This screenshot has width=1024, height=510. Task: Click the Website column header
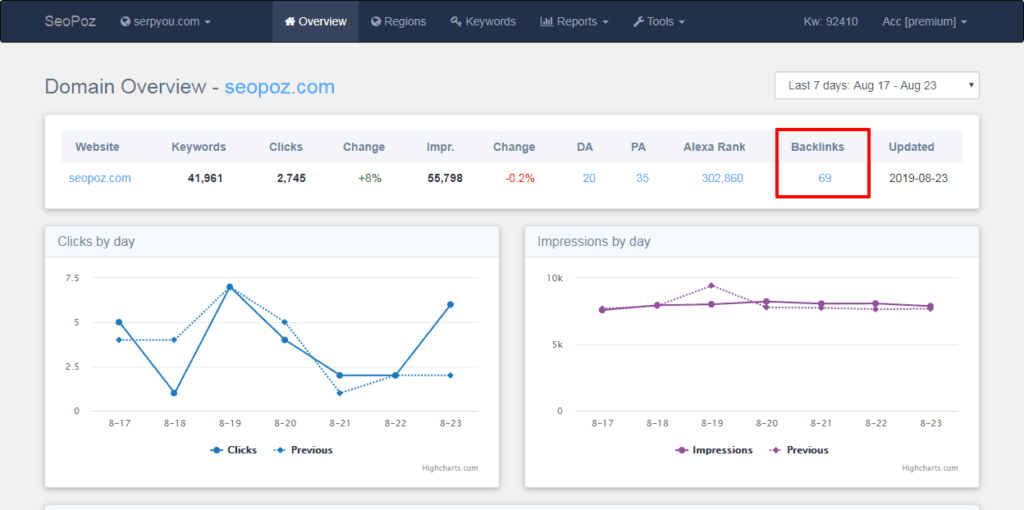click(97, 147)
